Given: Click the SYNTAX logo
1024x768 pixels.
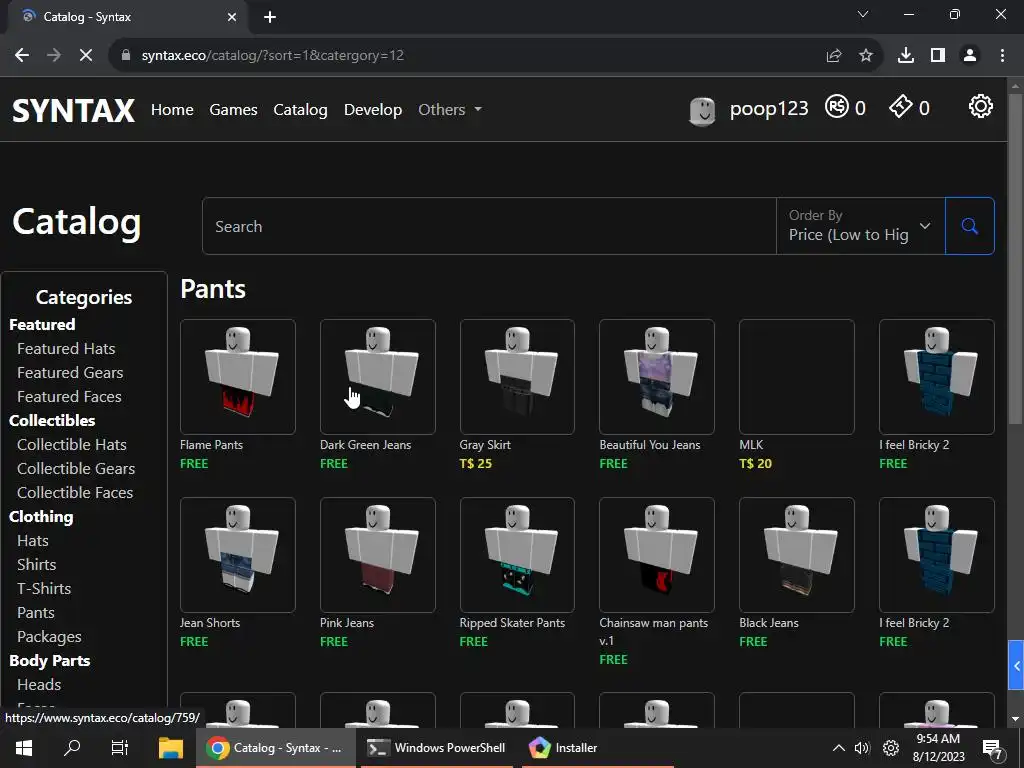Looking at the screenshot, I should point(73,110).
